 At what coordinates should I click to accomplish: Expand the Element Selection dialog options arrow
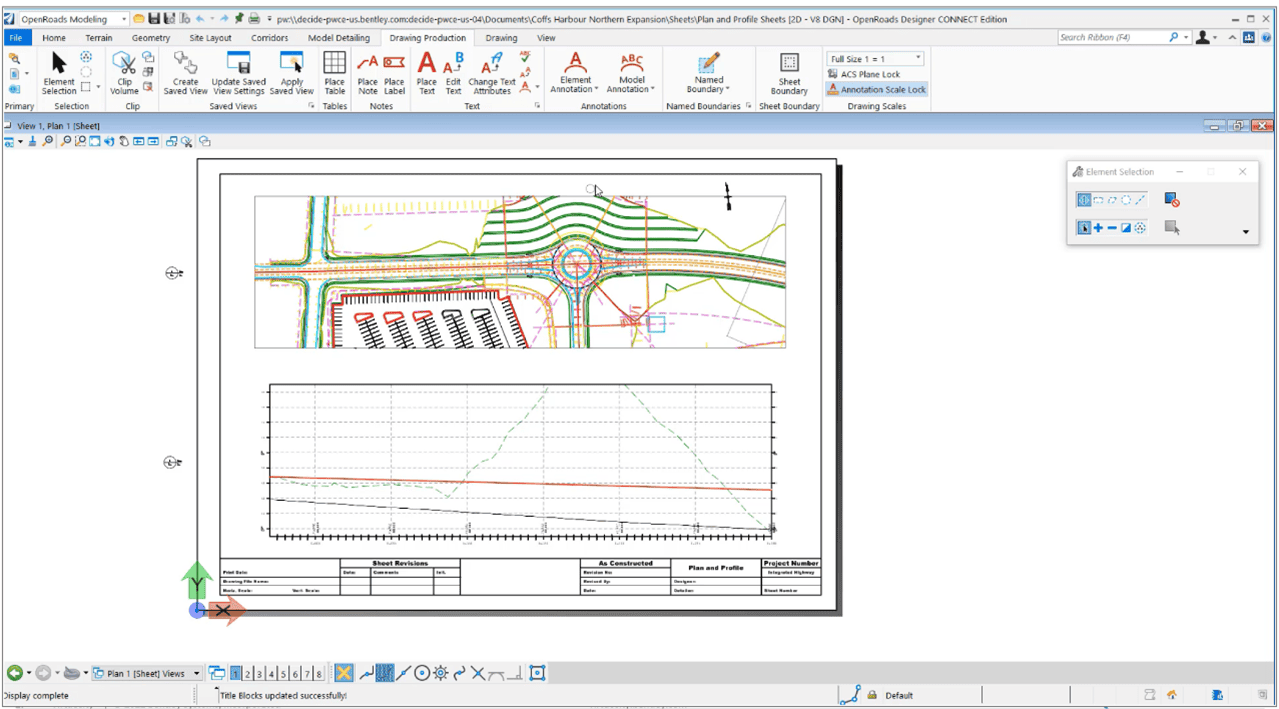click(x=1246, y=231)
